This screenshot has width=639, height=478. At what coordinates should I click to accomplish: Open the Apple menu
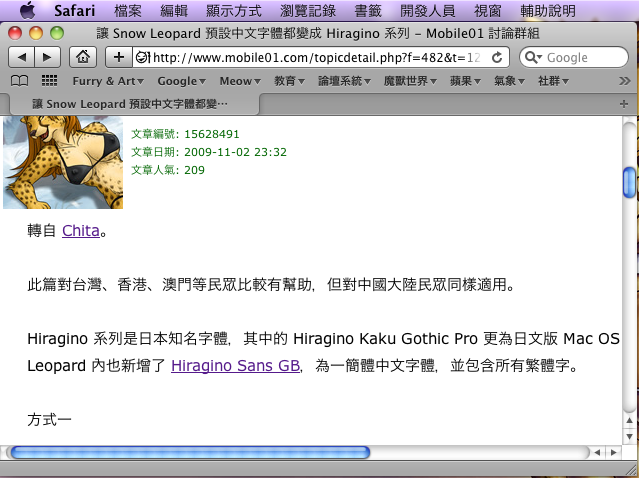(x=27, y=10)
